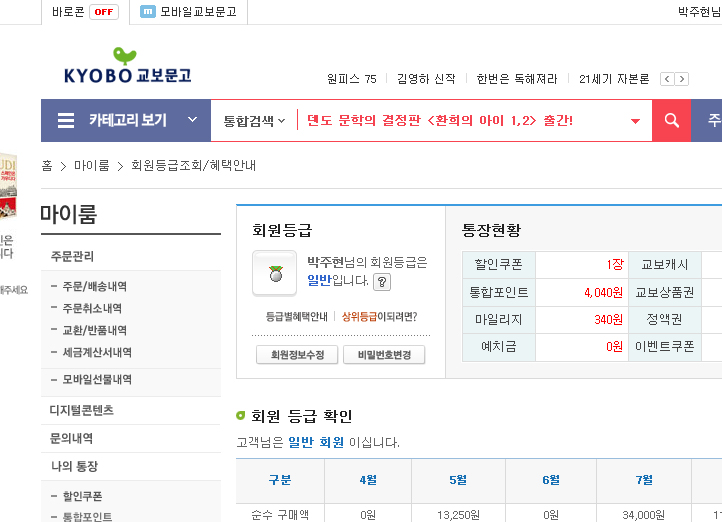Click 21세기 자본론 keyword link
This screenshot has width=722, height=522.
point(614,79)
